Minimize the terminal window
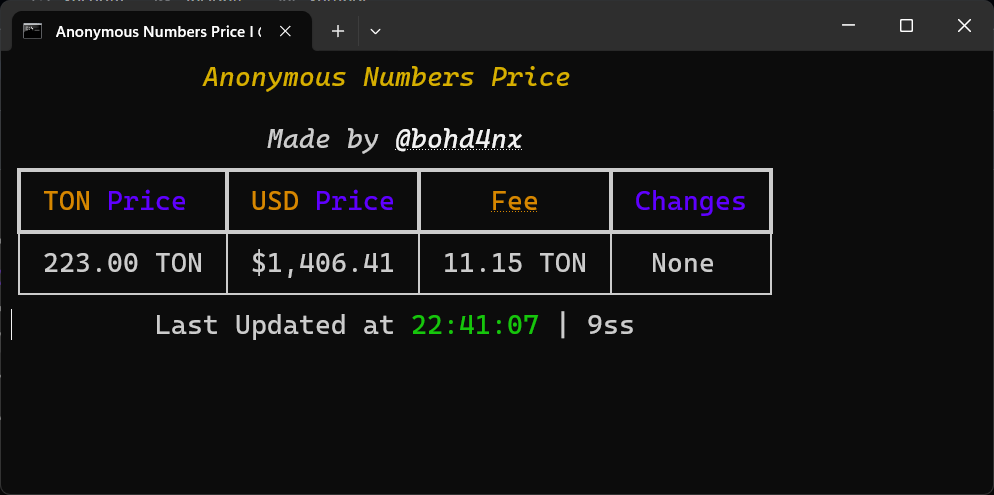The image size is (994, 495). (x=848, y=25)
